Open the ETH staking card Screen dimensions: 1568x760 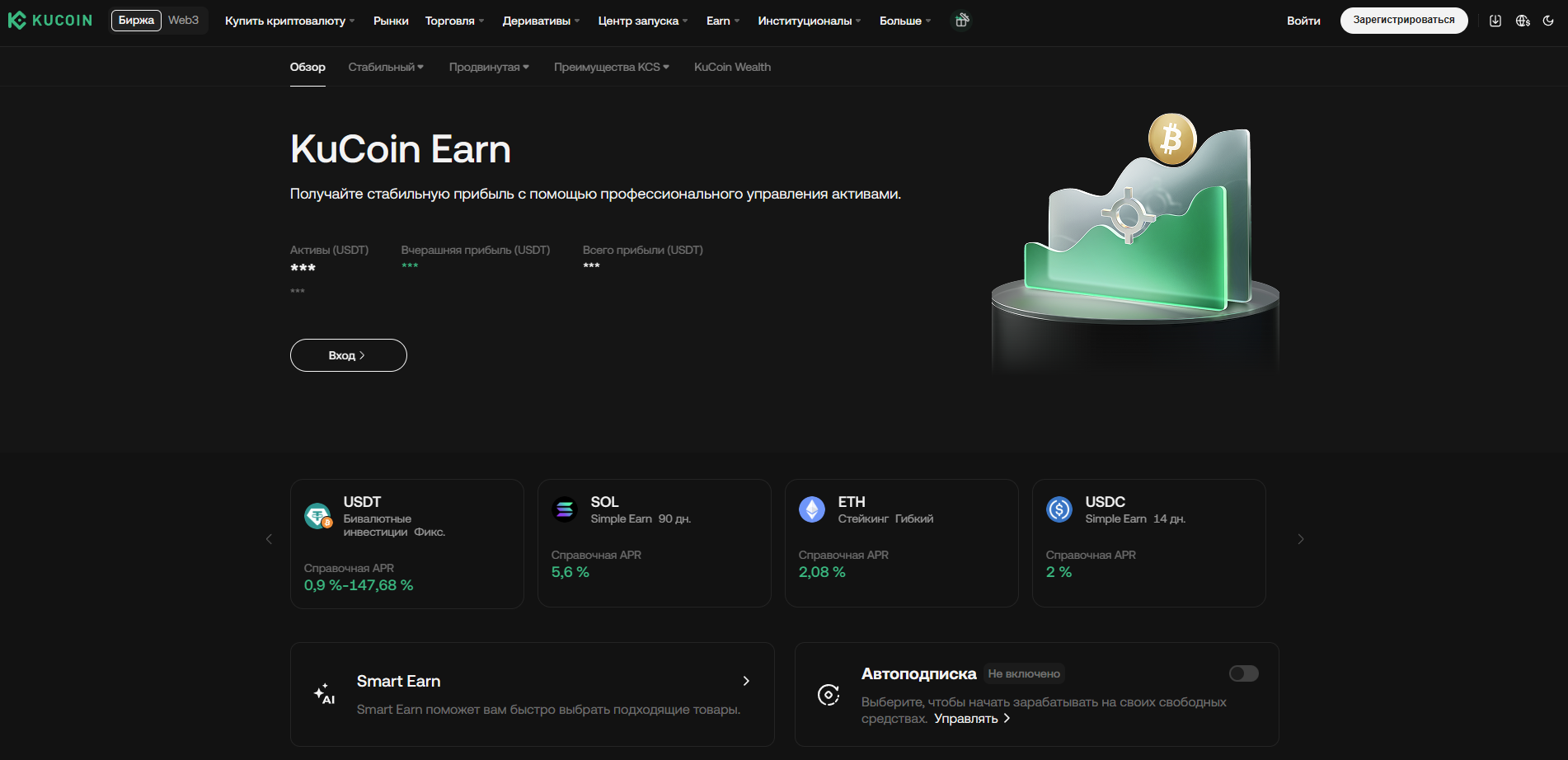[902, 543]
